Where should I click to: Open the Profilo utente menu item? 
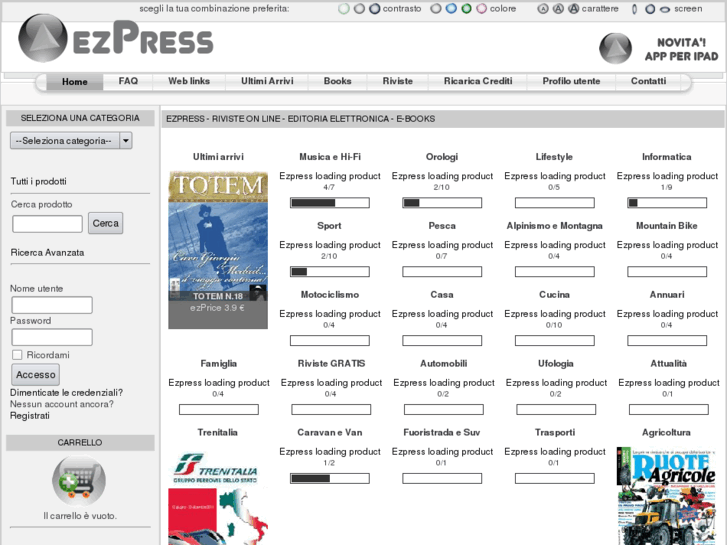[571, 81]
